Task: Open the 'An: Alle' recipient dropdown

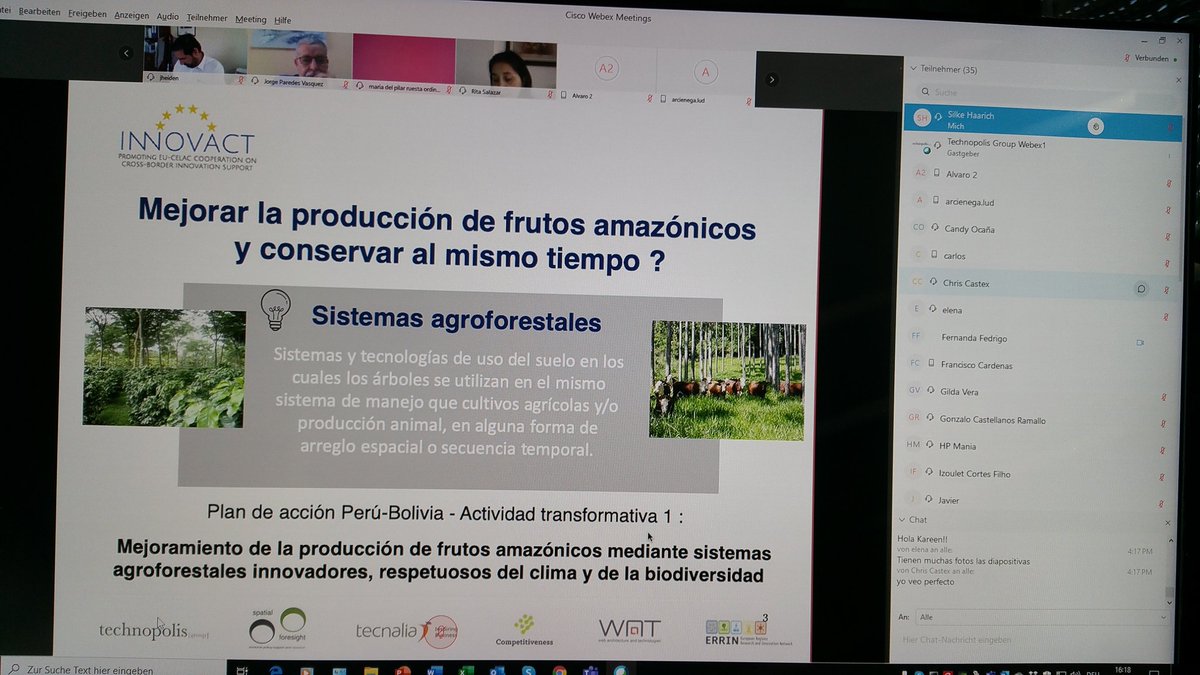Action: pyautogui.click(x=1040, y=618)
